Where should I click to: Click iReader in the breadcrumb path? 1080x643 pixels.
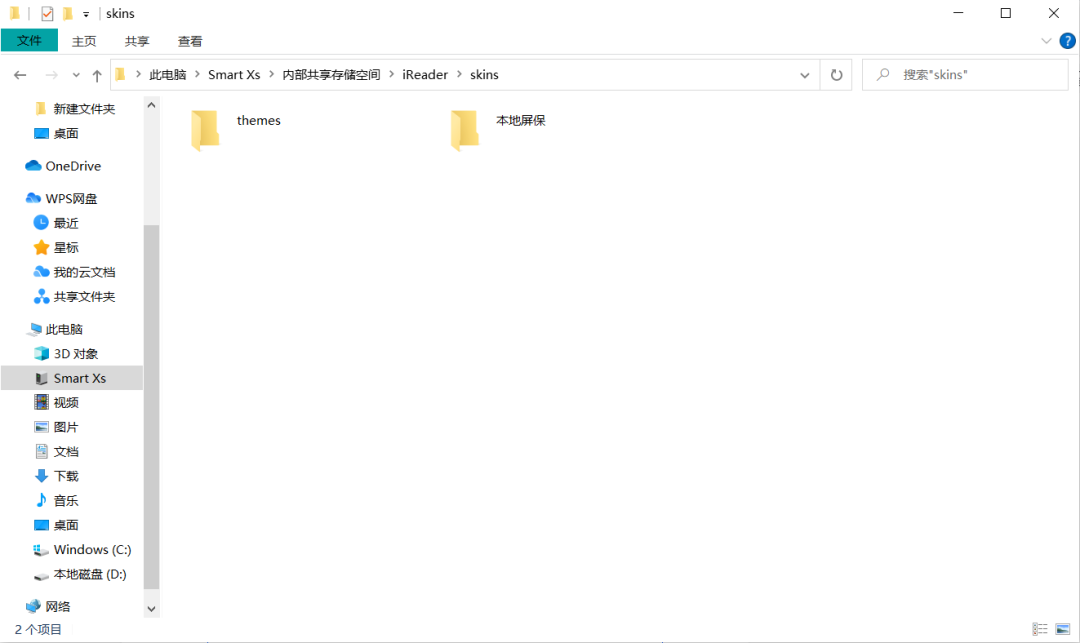[x=425, y=75]
